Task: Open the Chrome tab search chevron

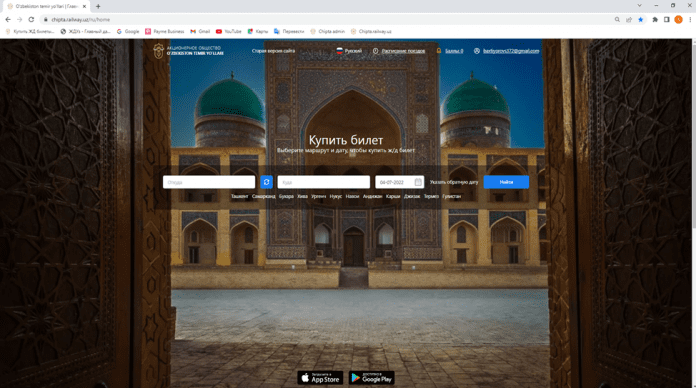Action: point(639,6)
